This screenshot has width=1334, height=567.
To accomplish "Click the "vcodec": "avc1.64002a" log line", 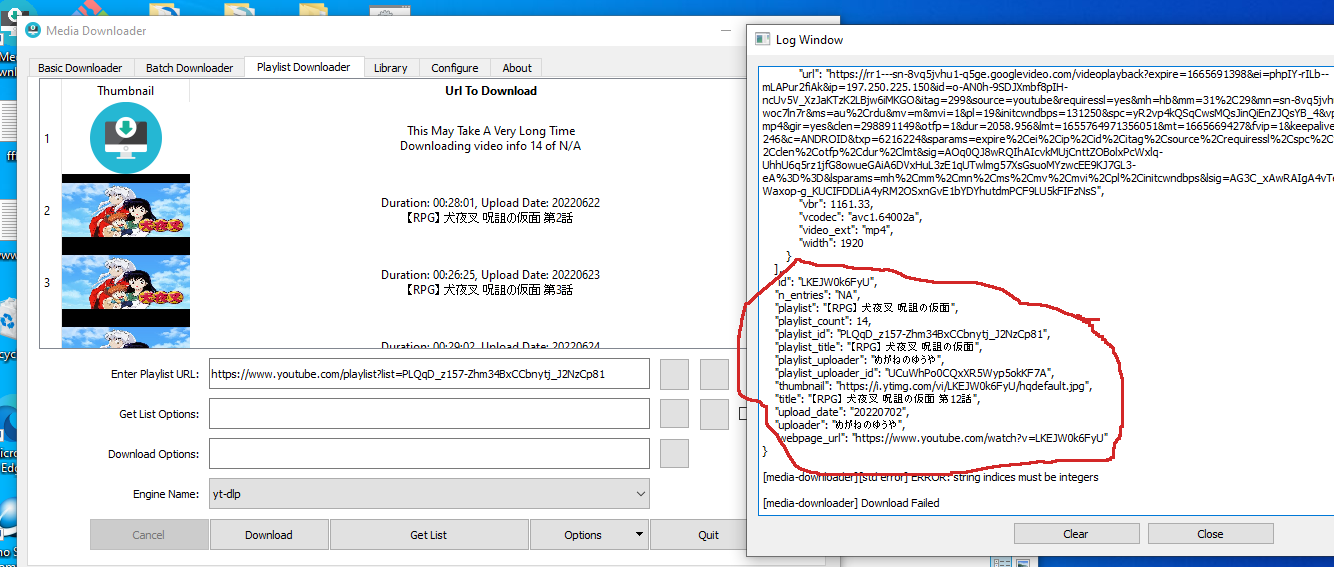I will (875, 217).
